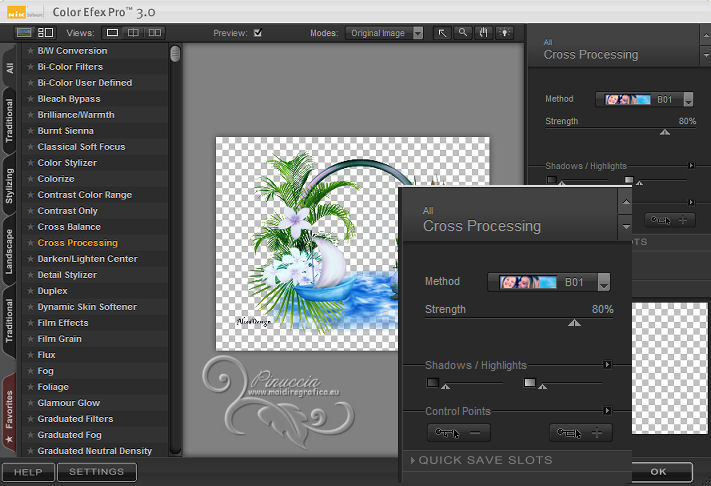The image size is (711, 486).
Task: Click the star icon next to Film Effects
Action: point(30,323)
